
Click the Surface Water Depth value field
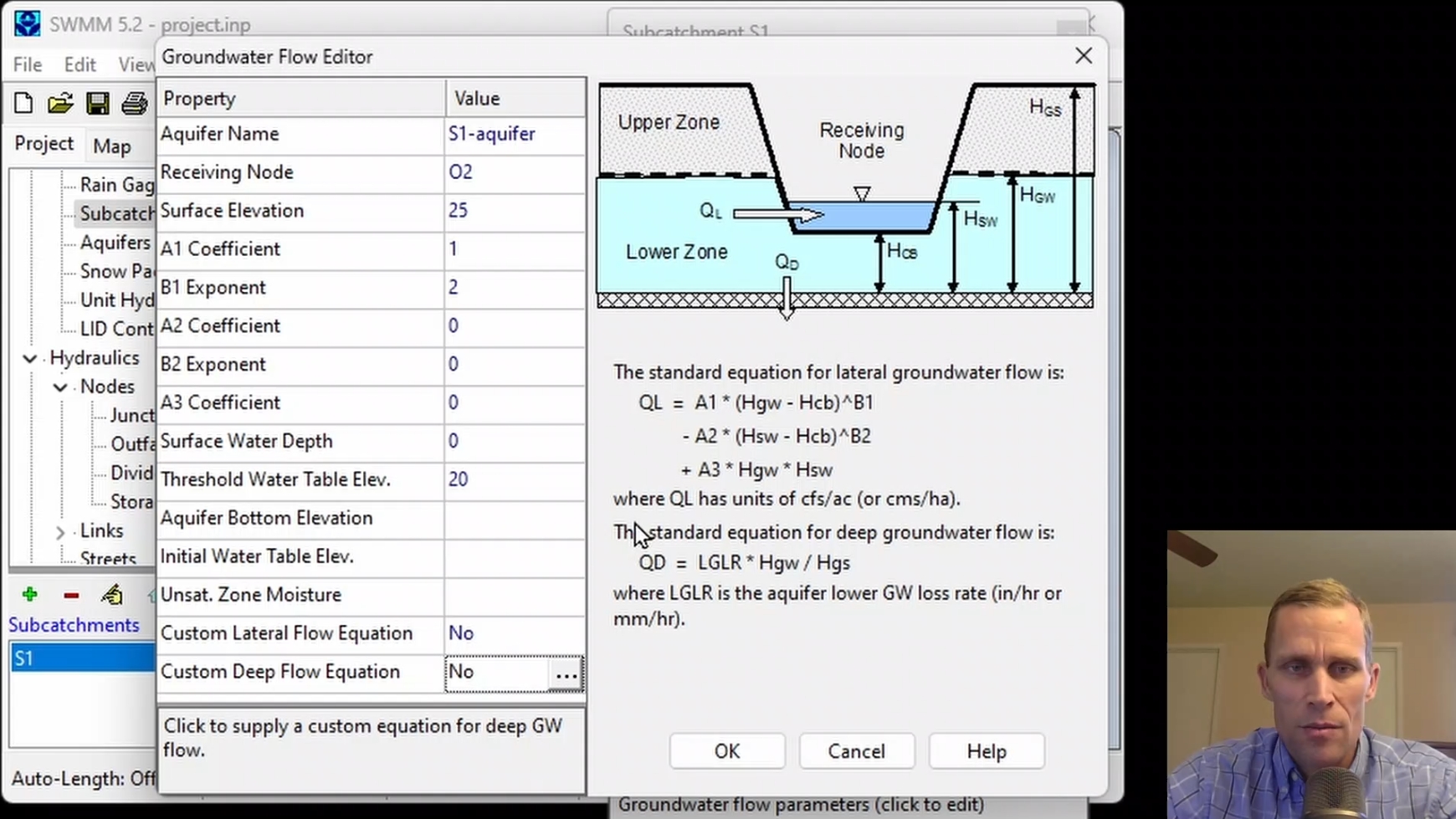(515, 442)
